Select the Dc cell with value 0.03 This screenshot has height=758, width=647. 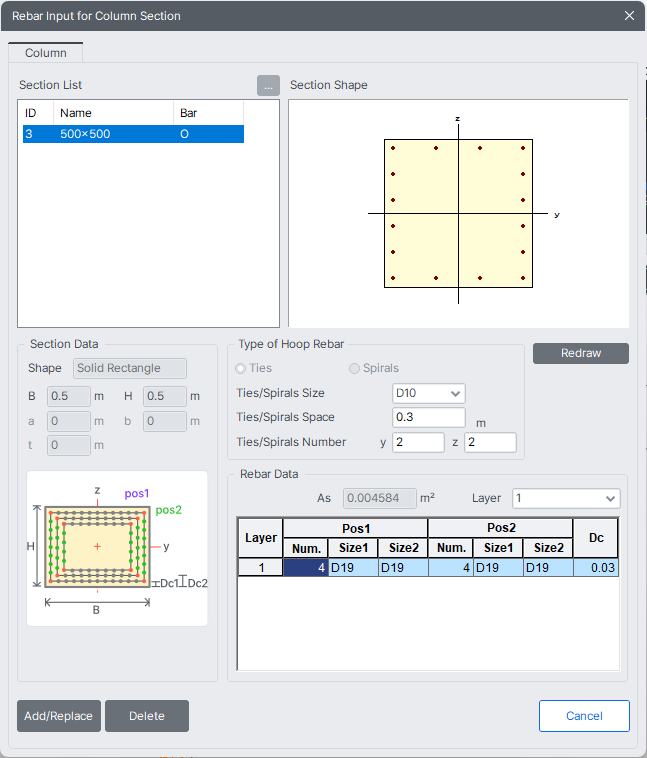click(x=596, y=568)
